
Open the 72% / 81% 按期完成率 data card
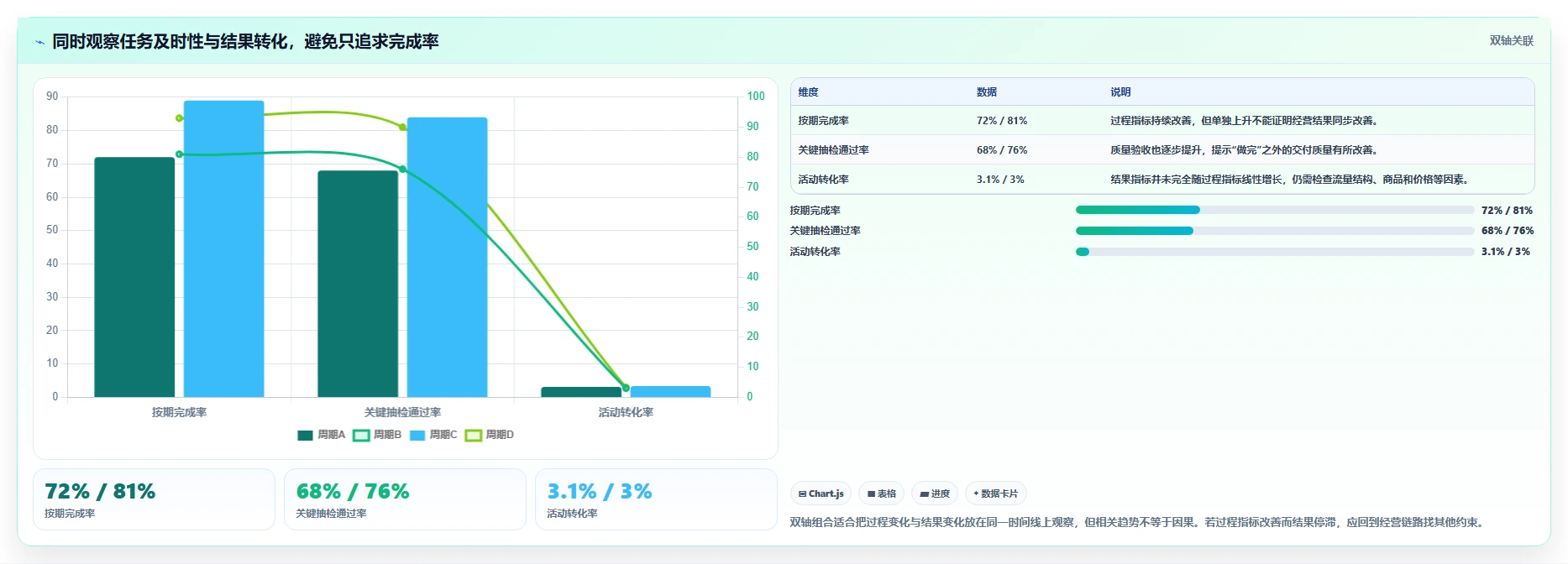point(154,499)
